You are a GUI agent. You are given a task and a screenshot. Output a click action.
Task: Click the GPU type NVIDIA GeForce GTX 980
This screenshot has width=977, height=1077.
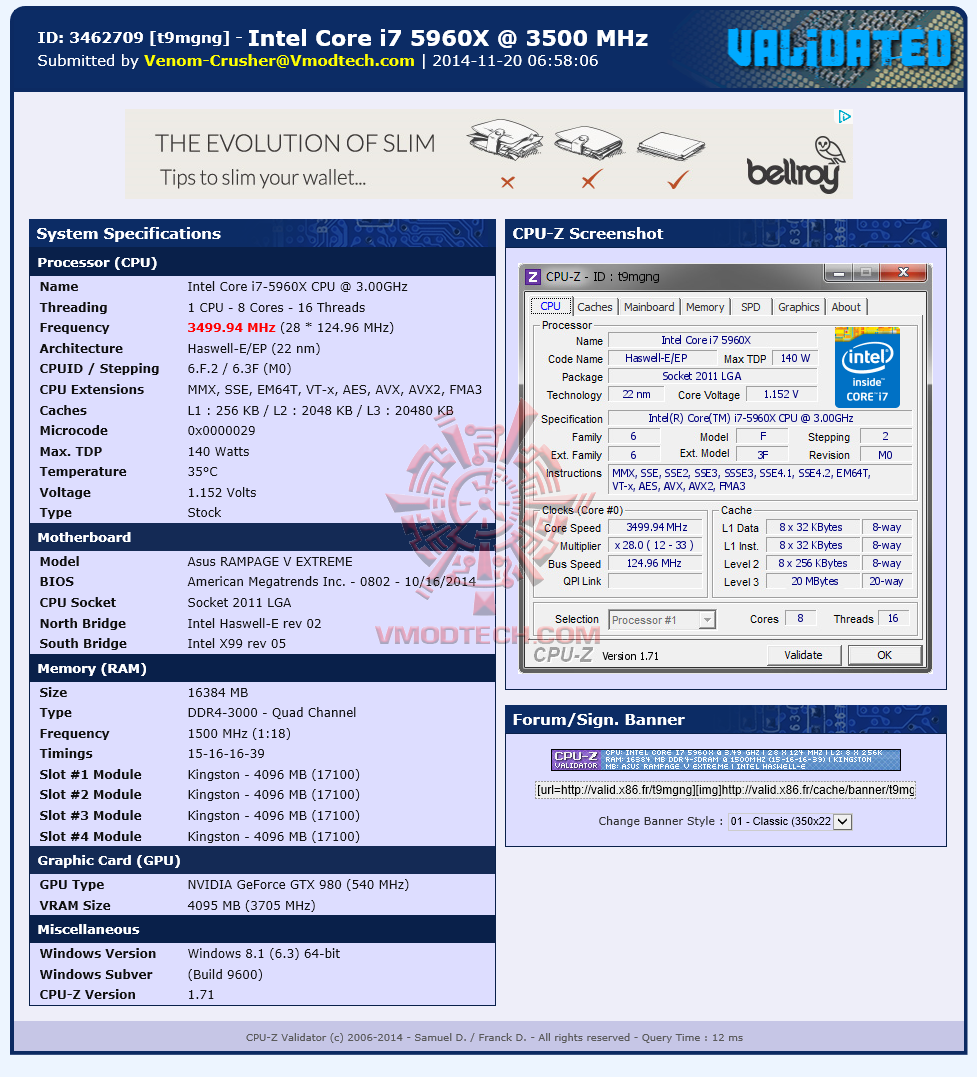point(298,885)
